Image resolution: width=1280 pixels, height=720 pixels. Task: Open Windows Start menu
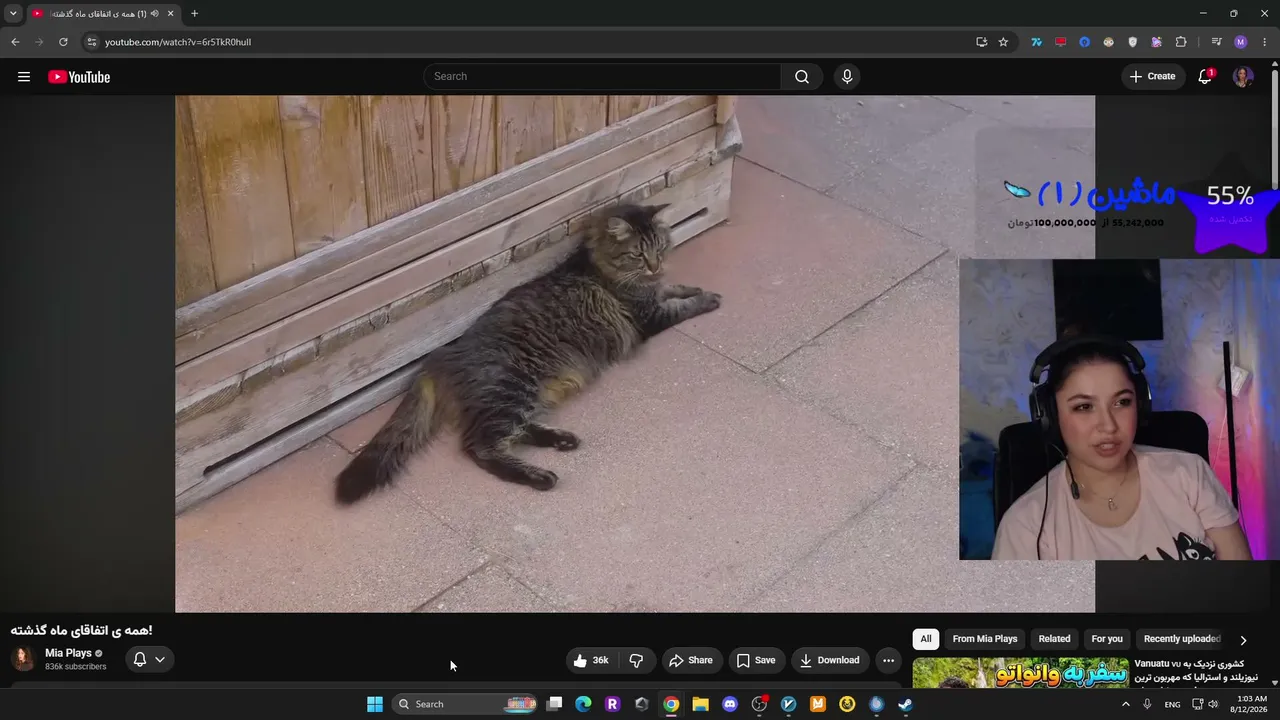pos(375,704)
